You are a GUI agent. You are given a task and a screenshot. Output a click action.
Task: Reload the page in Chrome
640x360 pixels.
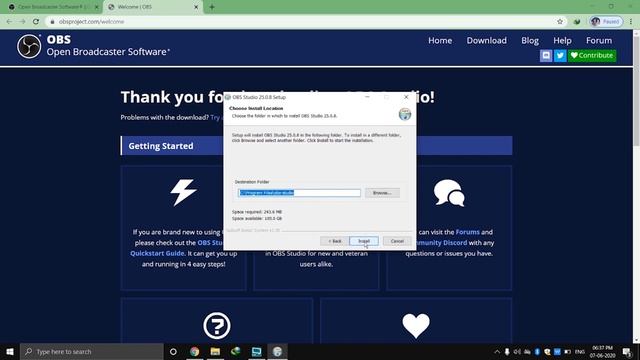(x=36, y=21)
